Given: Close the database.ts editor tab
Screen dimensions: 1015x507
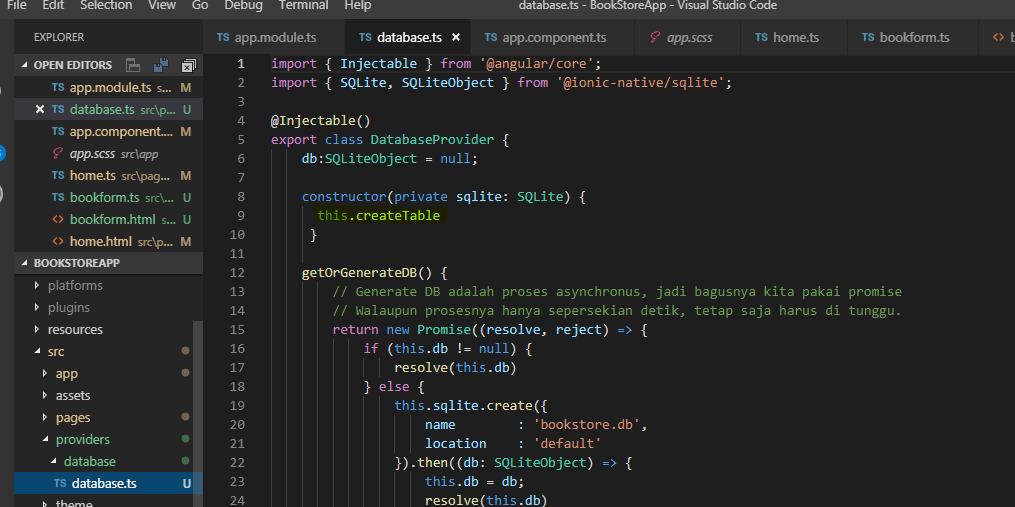Looking at the screenshot, I should tap(456, 38).
